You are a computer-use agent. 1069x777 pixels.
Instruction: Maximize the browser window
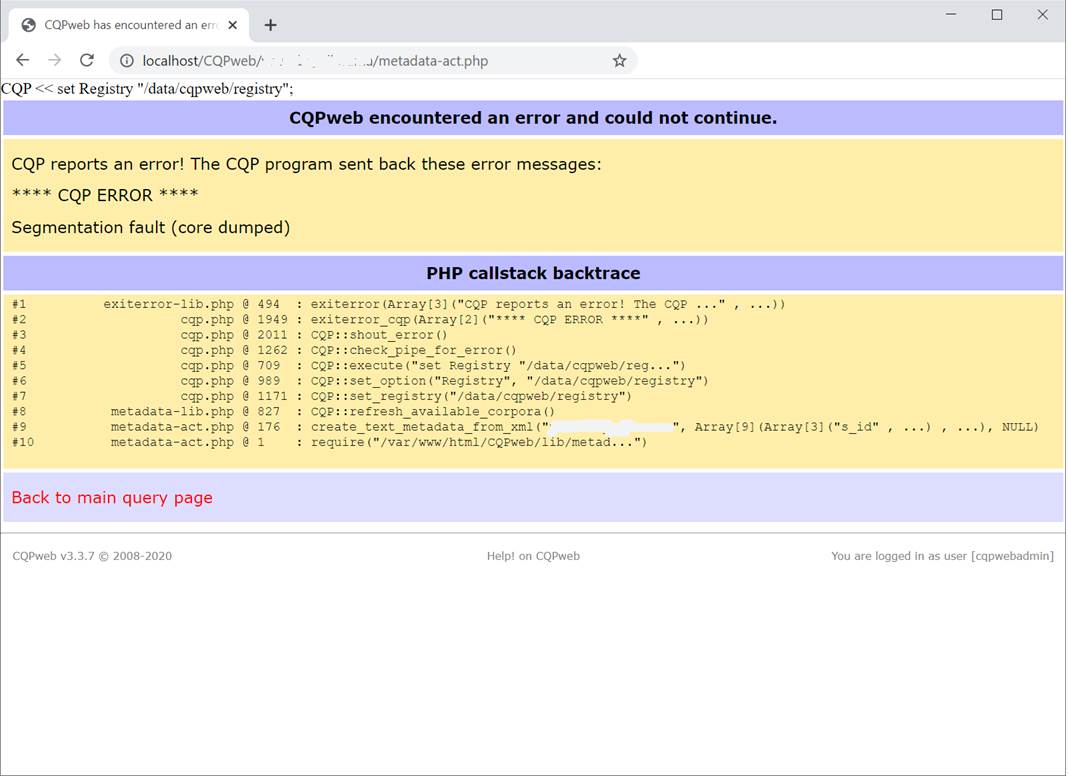click(x=997, y=14)
